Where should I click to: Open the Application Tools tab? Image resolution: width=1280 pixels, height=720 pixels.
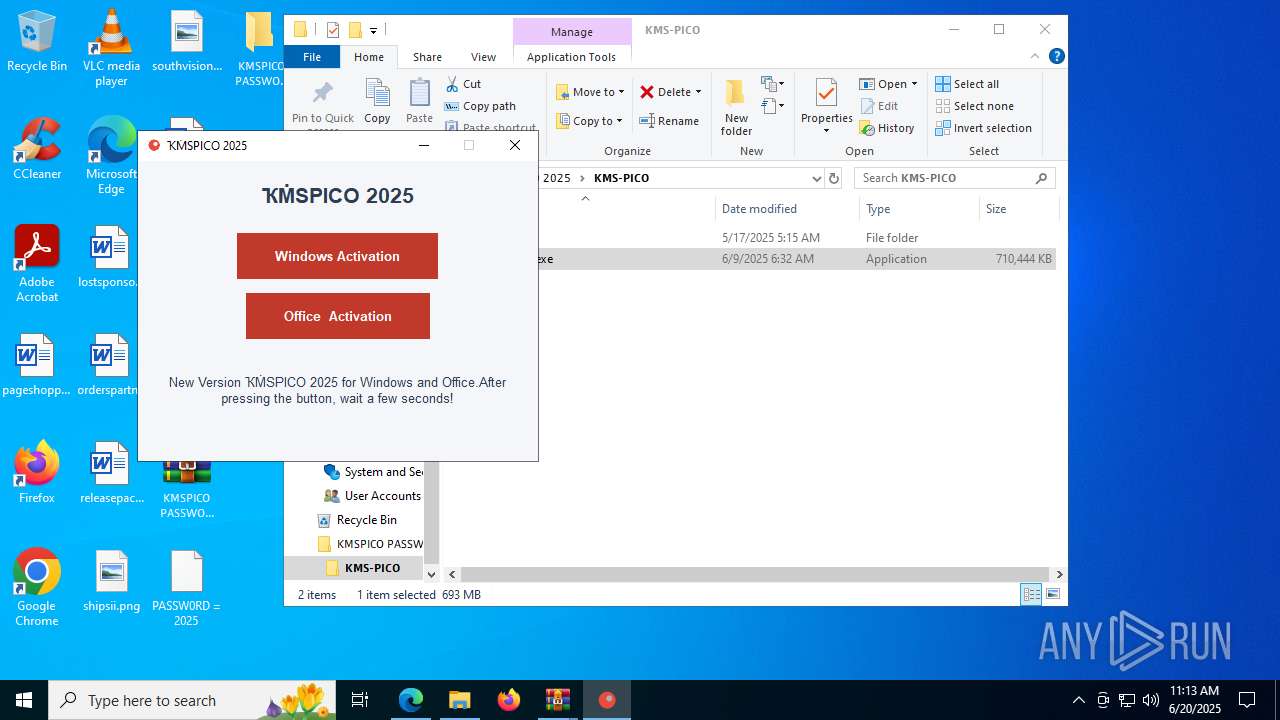click(571, 57)
